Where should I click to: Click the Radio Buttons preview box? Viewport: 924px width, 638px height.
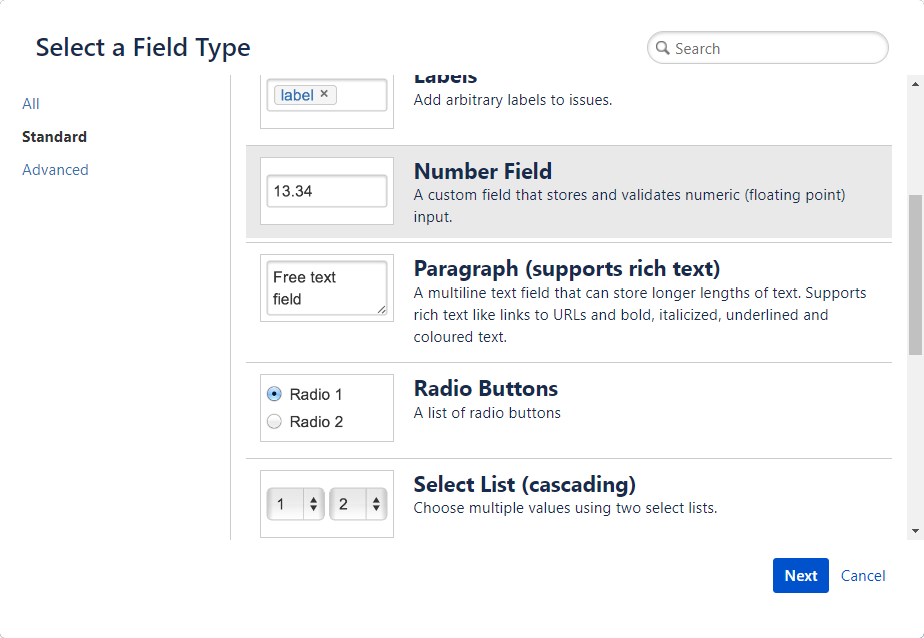pos(326,407)
